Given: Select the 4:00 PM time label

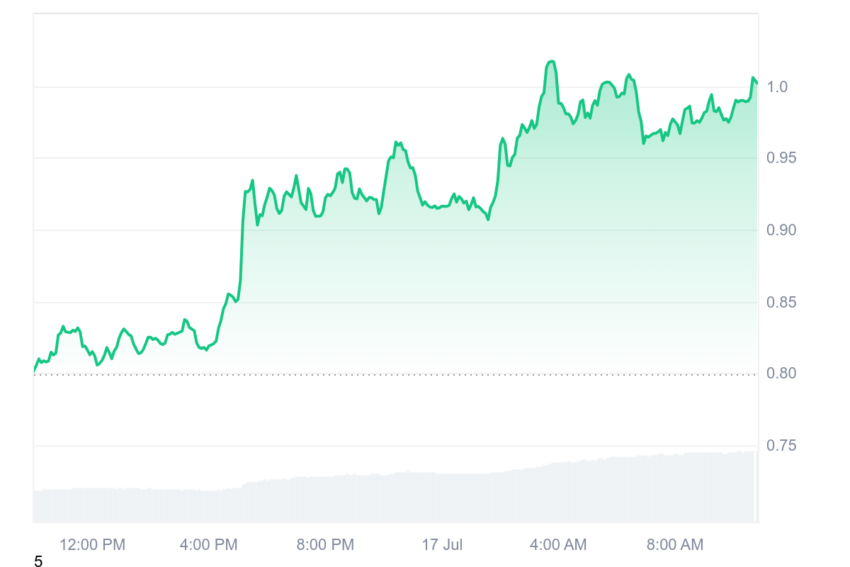Looking at the screenshot, I should [209, 544].
